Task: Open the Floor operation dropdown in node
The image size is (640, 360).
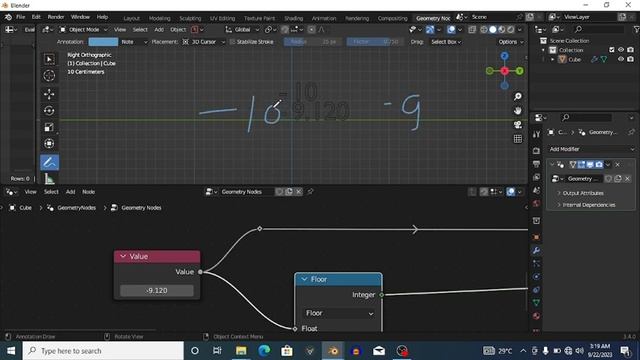Action: (x=339, y=313)
